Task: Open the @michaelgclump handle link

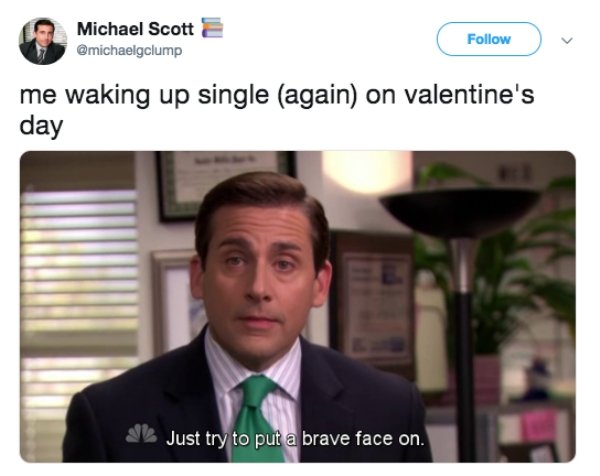Action: pyautogui.click(x=129, y=51)
